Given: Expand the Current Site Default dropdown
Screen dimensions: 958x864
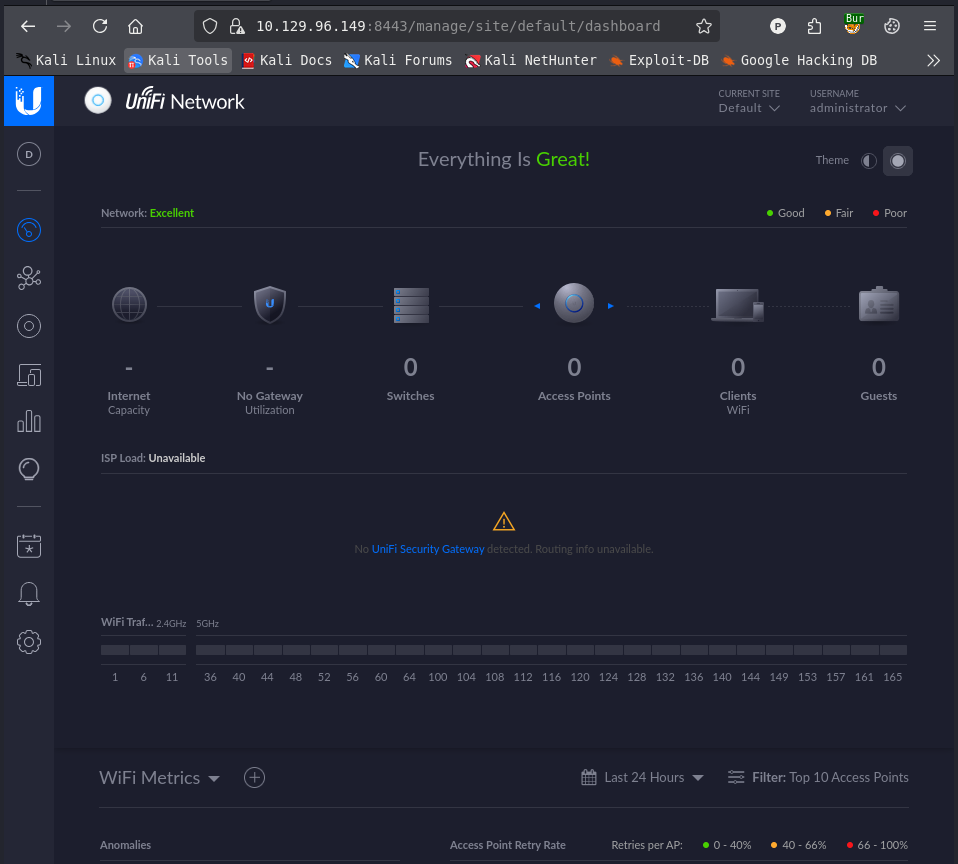Looking at the screenshot, I should coord(749,101).
